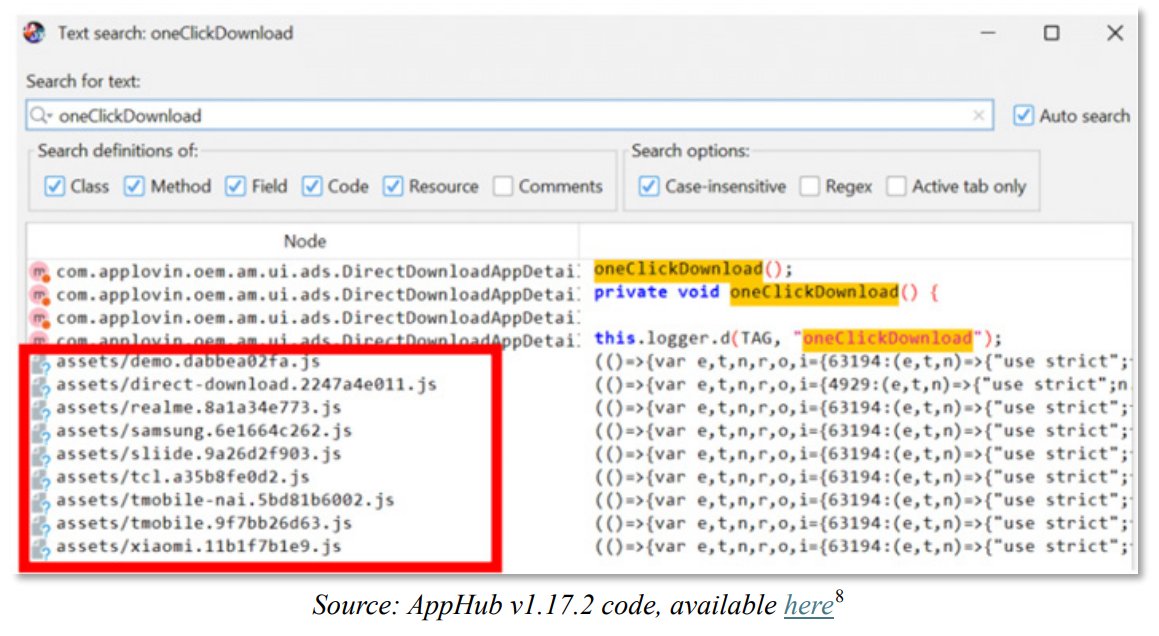Select the assets/realme.8a1a34e773.js result
1159x636 pixels.
point(199,407)
